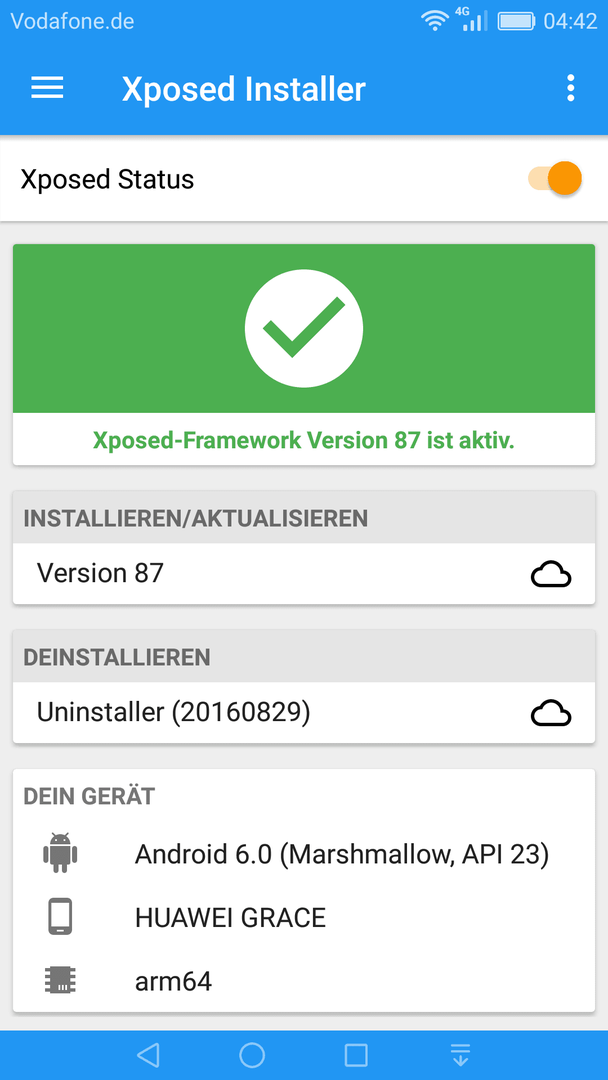Open recent apps square button
The image size is (608, 1080).
click(x=356, y=1055)
